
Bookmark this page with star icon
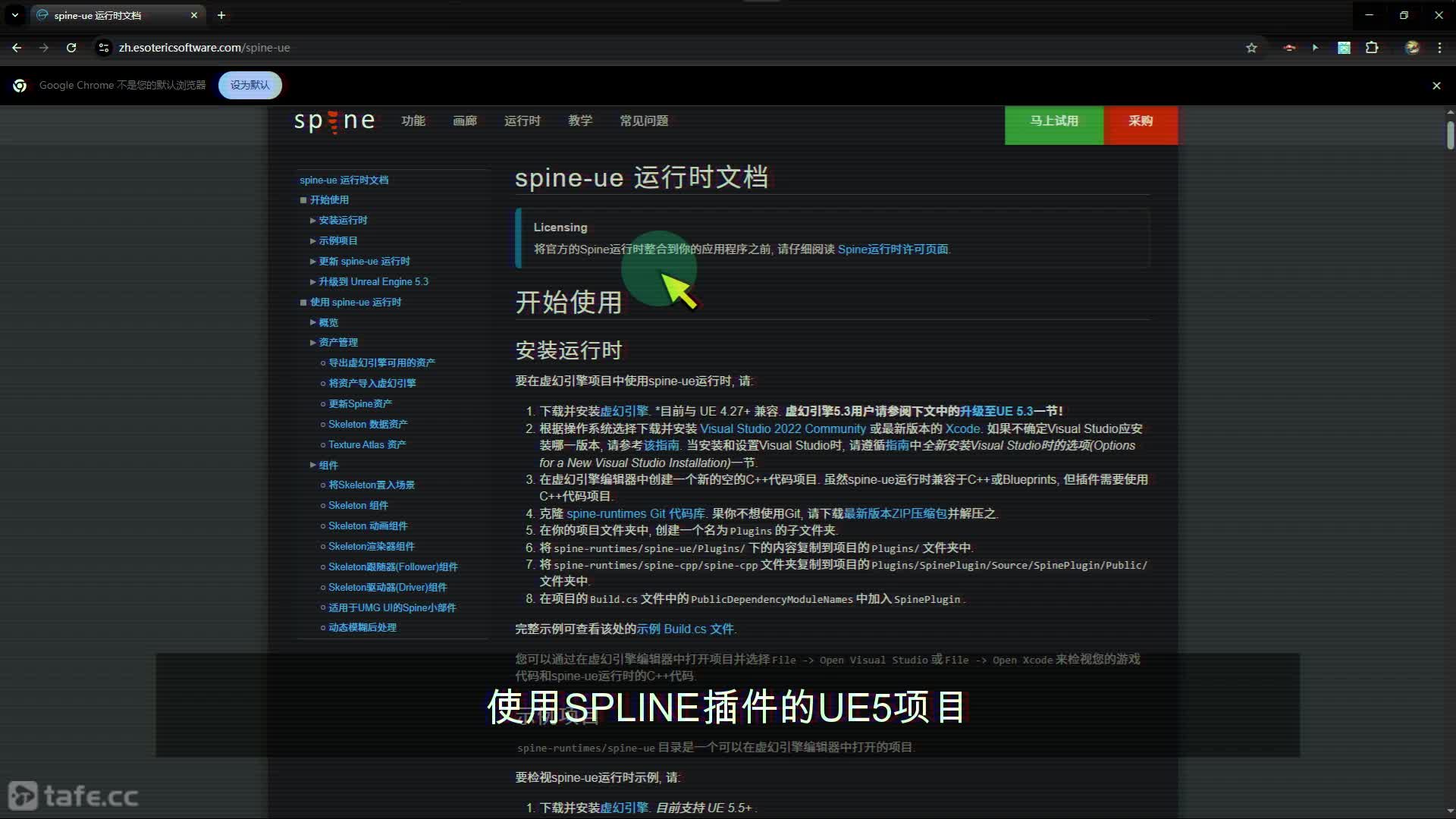coord(1251,48)
